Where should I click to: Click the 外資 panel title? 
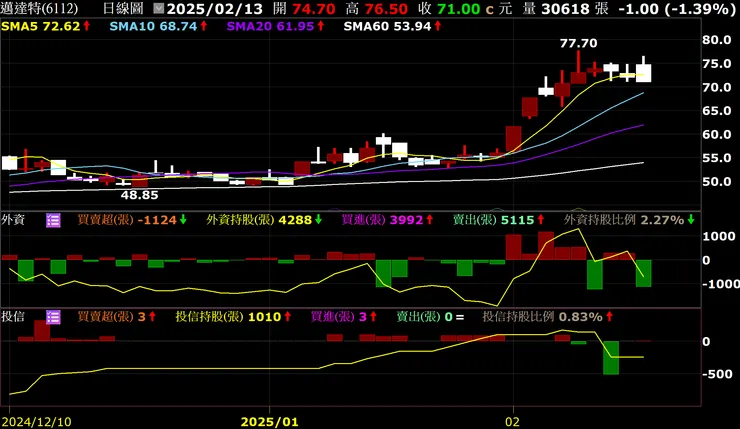(x=13, y=220)
